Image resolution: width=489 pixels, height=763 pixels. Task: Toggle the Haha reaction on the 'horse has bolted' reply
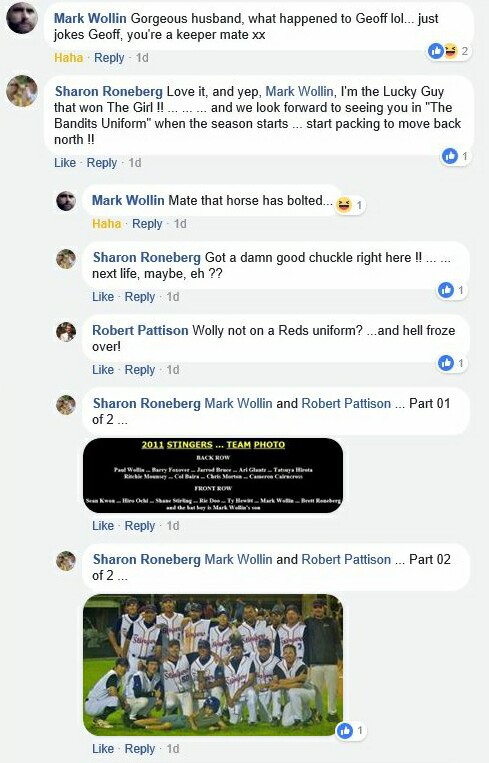[x=107, y=224]
